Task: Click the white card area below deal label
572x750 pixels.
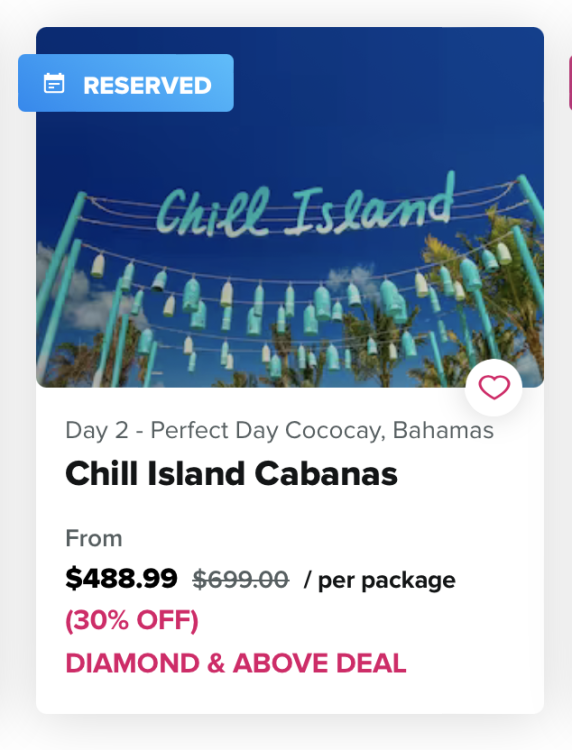Action: pyautogui.click(x=290, y=695)
